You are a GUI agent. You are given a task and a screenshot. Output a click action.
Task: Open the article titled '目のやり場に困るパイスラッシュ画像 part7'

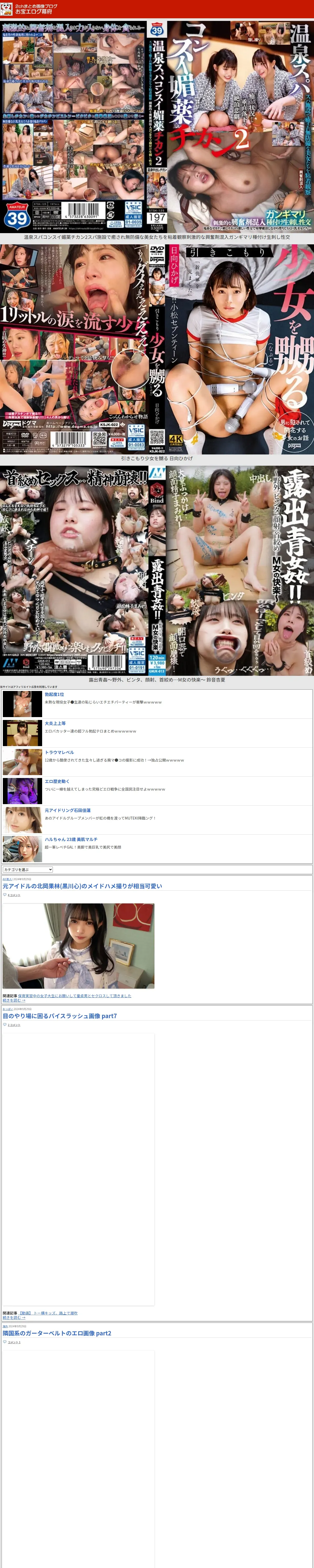tap(60, 1016)
